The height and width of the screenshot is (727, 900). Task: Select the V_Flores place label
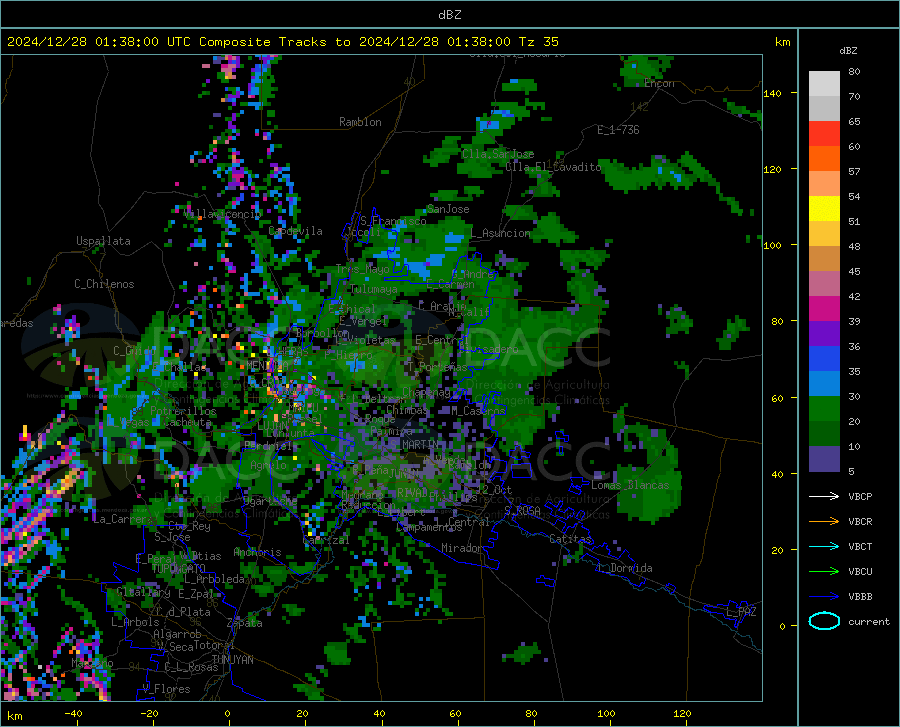(x=166, y=689)
